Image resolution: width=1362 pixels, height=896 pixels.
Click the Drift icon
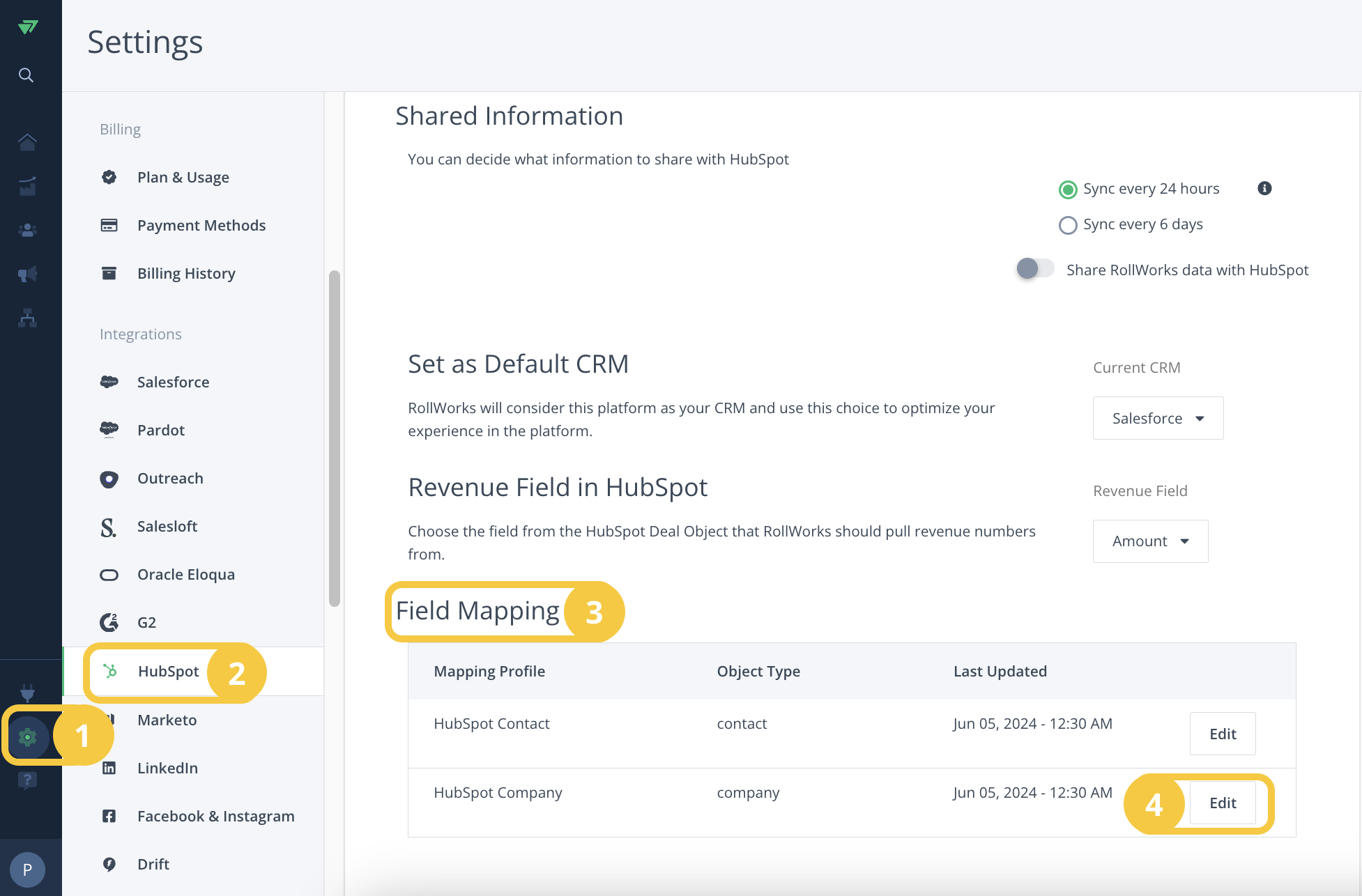point(109,864)
